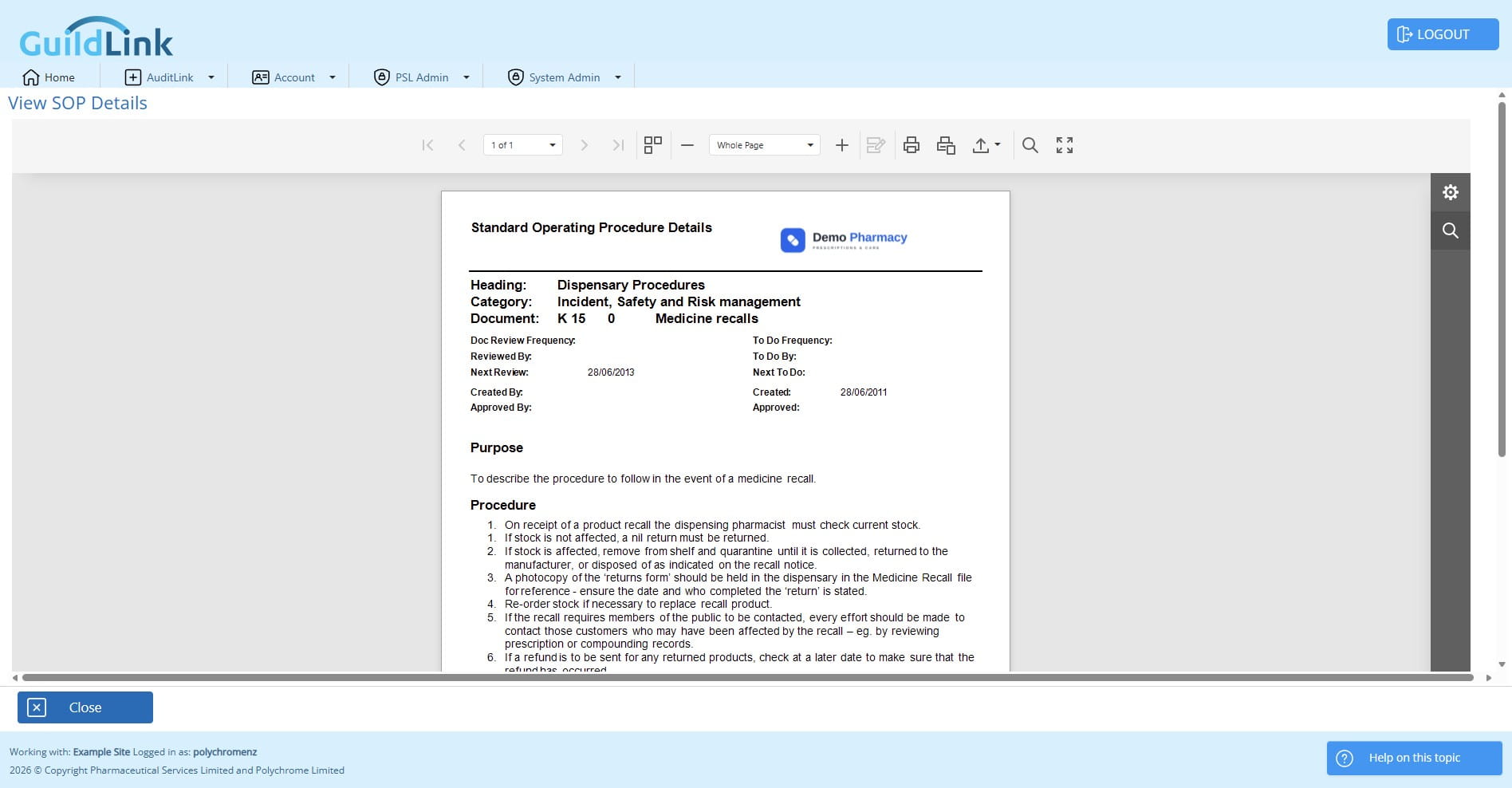Print current page icon
The width and height of the screenshot is (1512, 788).
point(946,145)
